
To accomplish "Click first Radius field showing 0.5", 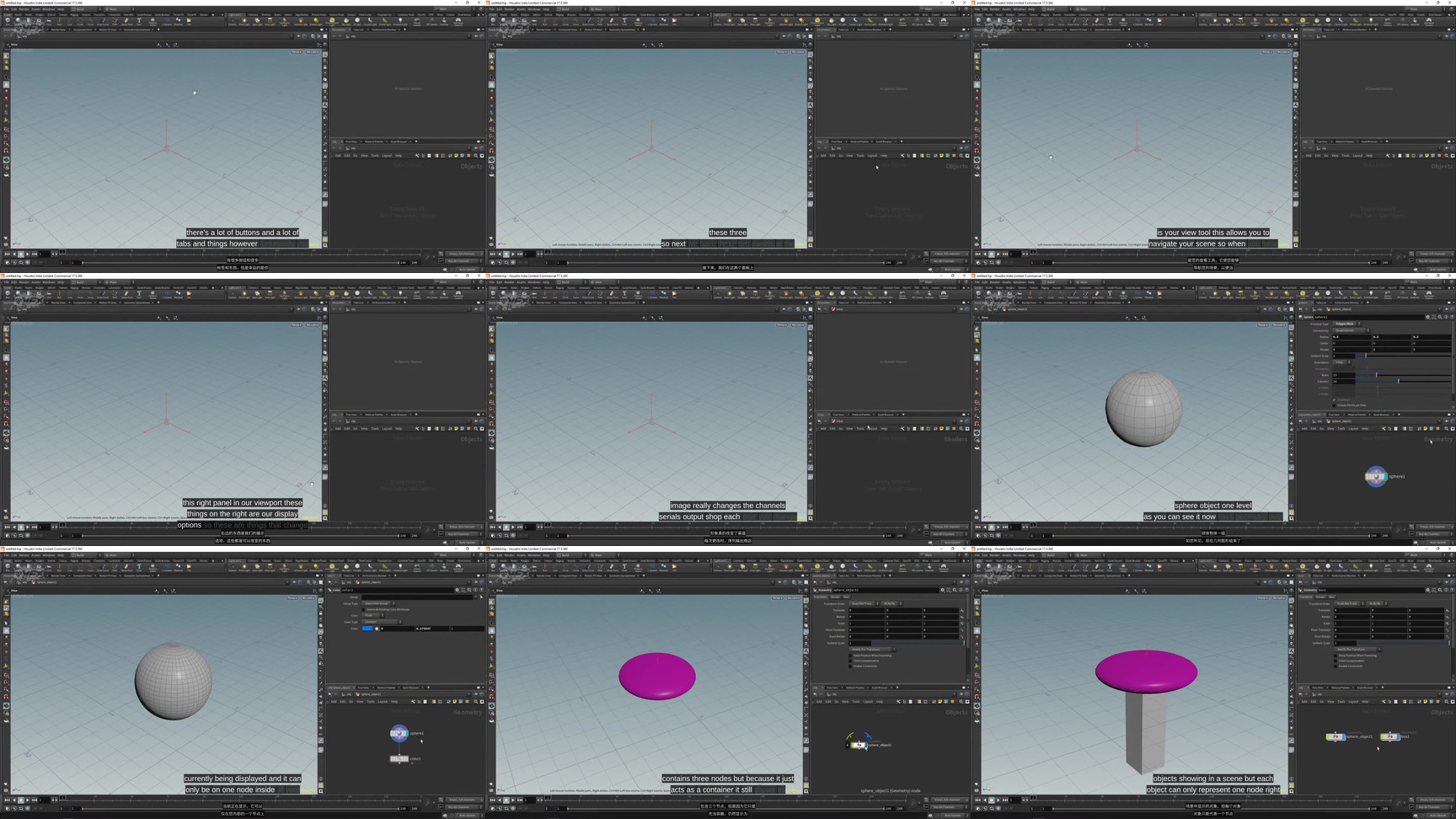I will click(1352, 337).
